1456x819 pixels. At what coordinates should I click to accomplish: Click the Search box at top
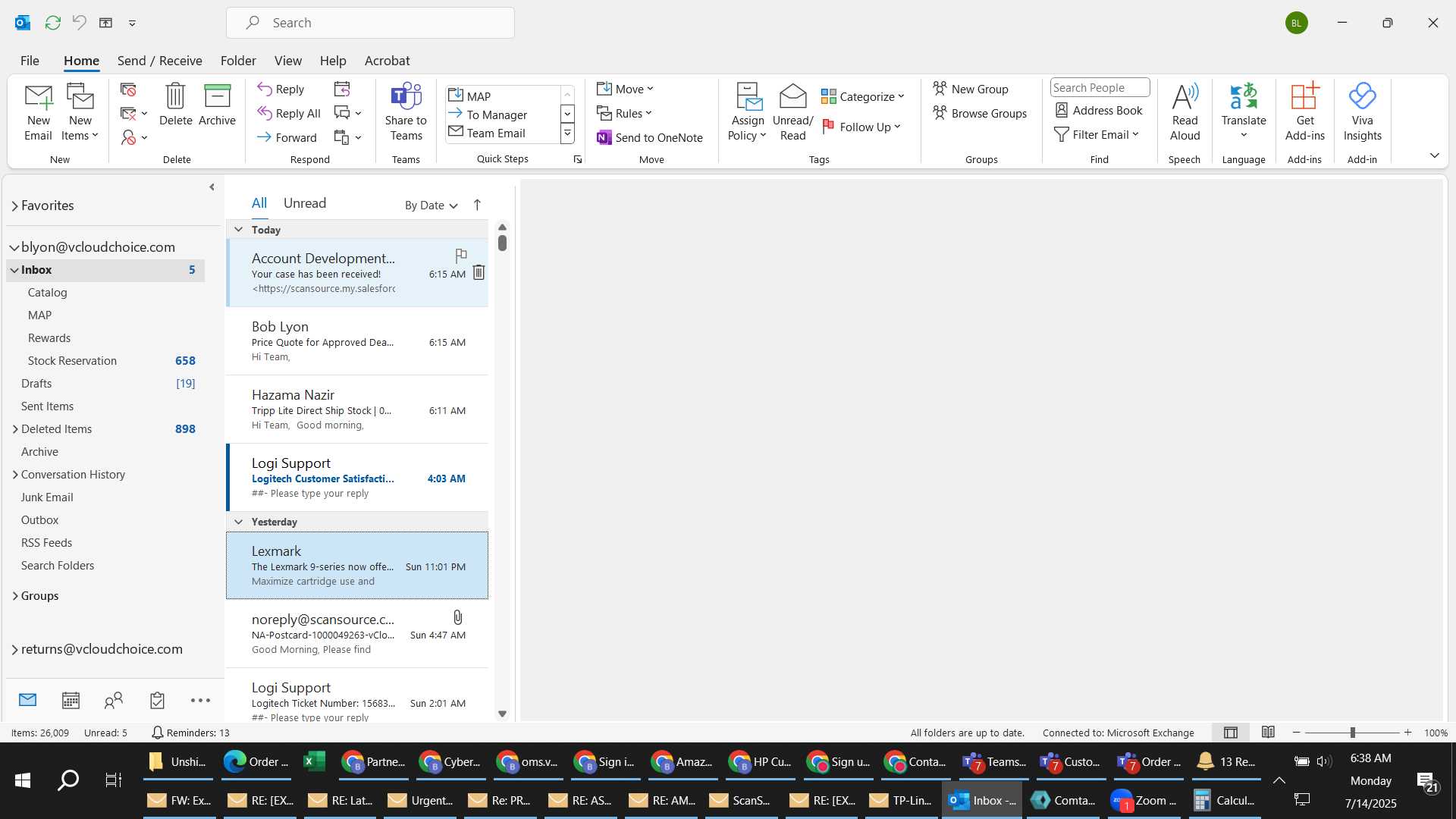point(370,23)
